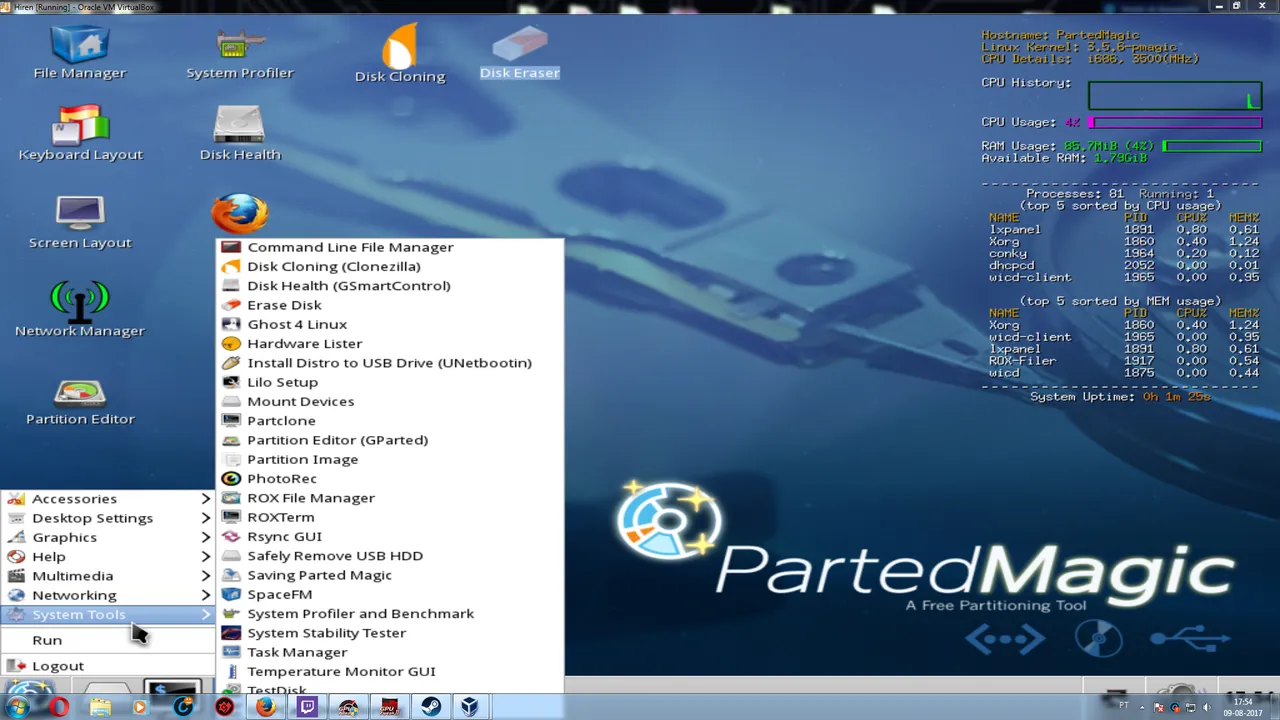Viewport: 1280px width, 720px height.
Task: Expand the Multimedia submenu
Action: pyautogui.click(x=108, y=576)
